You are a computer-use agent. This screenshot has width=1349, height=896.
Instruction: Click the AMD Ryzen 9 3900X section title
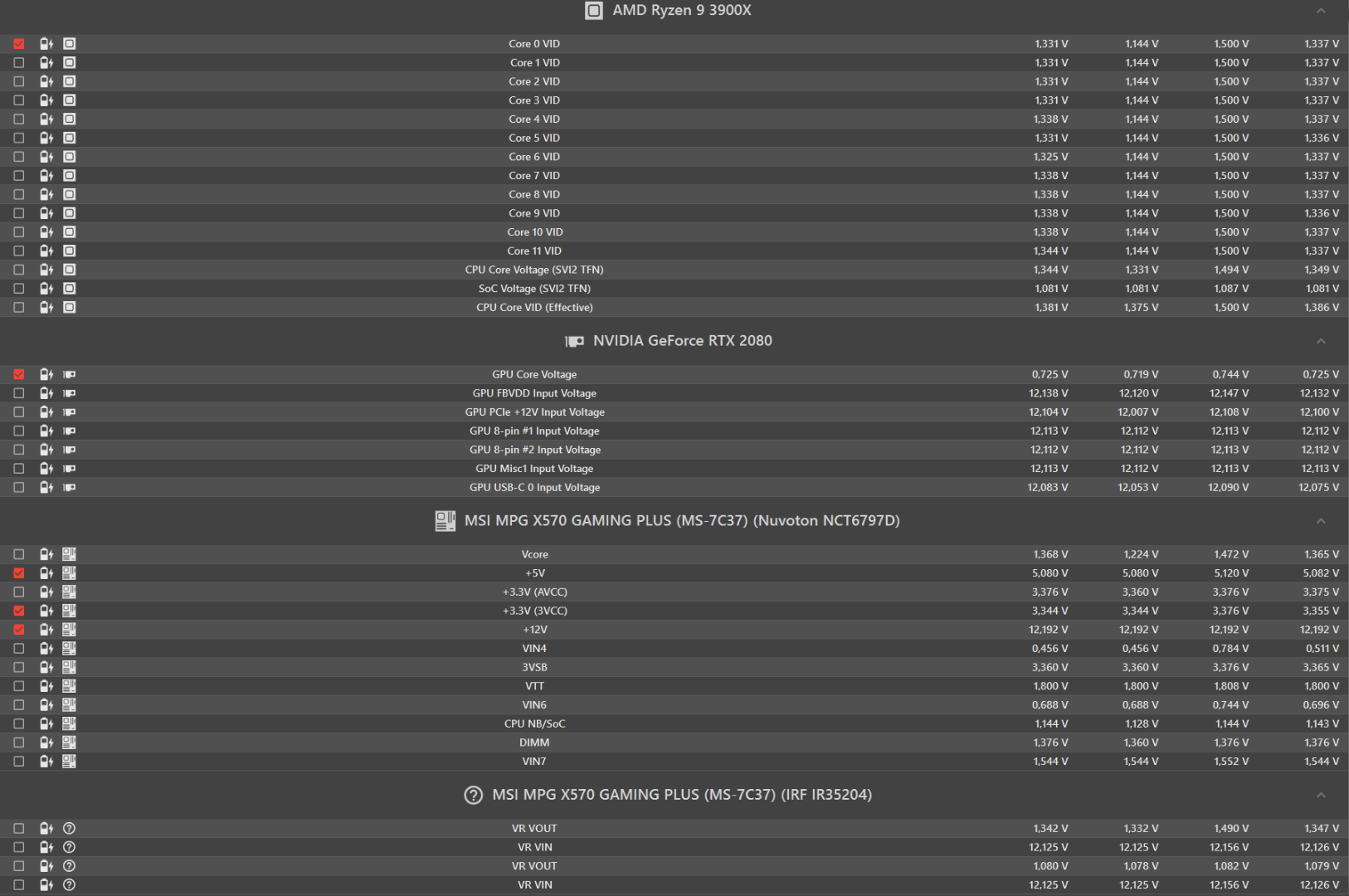coord(682,10)
